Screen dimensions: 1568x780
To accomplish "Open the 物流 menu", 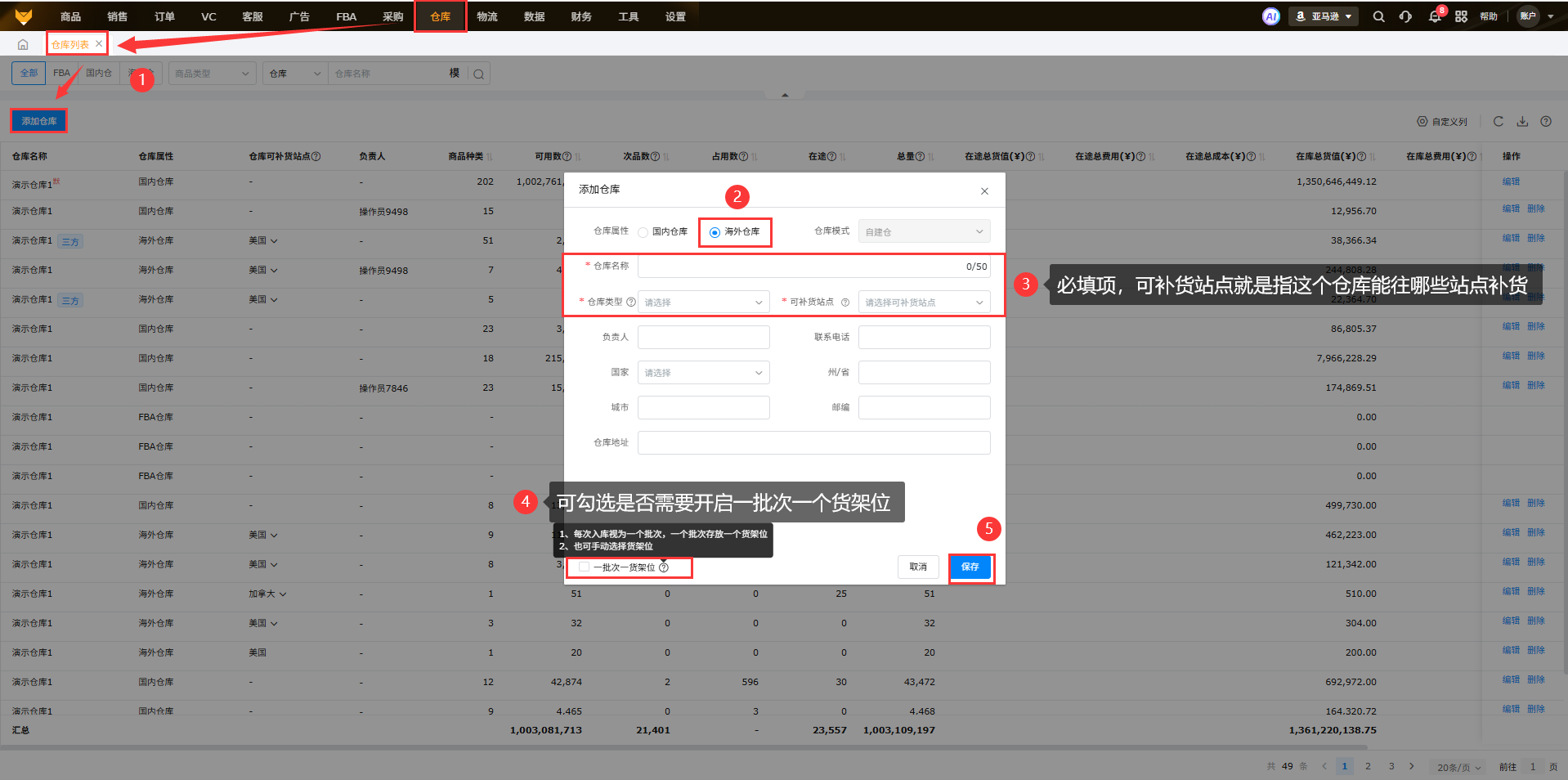I will pyautogui.click(x=487, y=16).
